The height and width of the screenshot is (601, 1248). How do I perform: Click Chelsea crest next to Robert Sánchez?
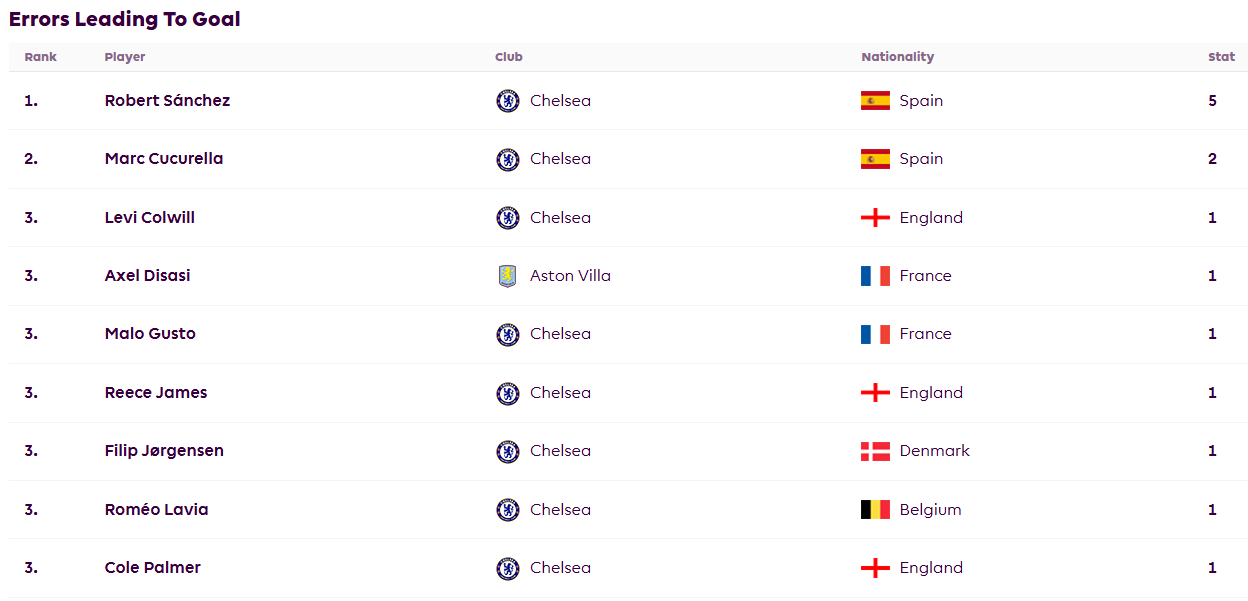click(508, 101)
